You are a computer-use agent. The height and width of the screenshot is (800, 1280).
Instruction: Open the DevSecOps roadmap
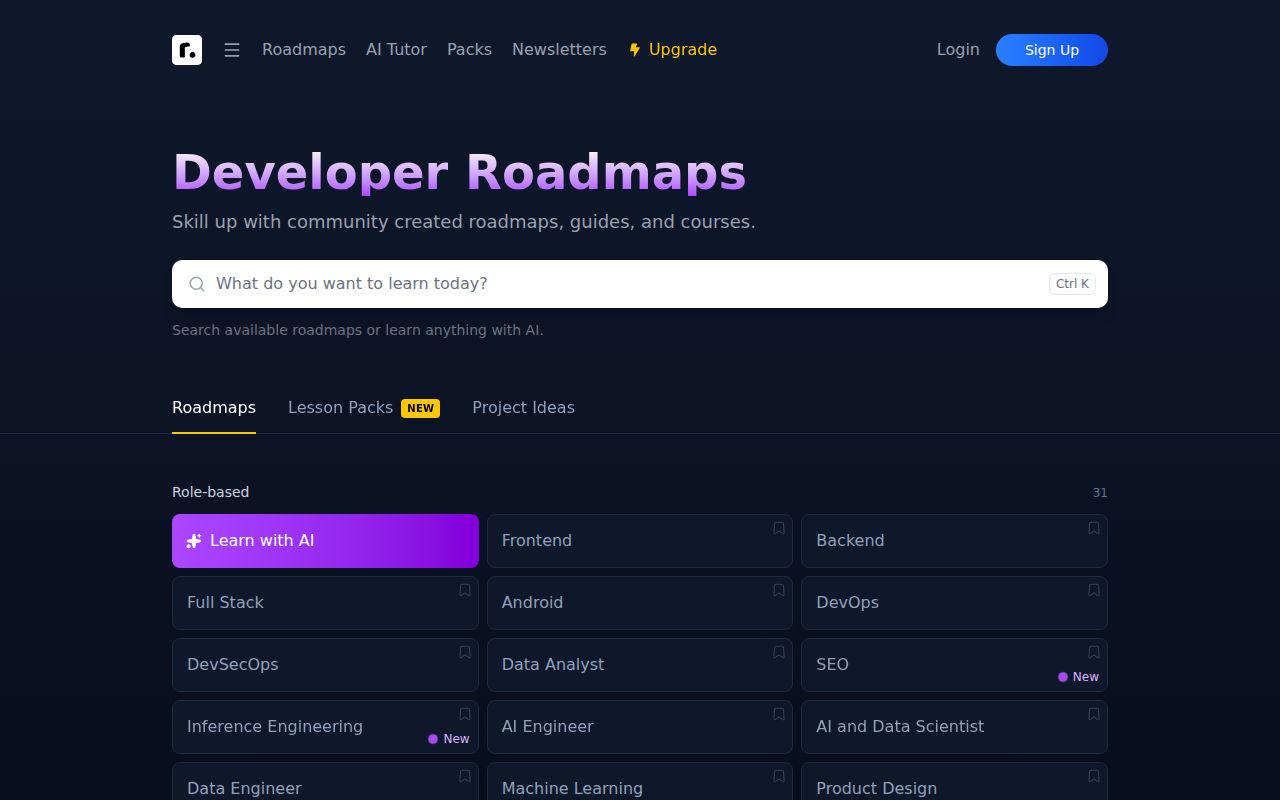325,665
